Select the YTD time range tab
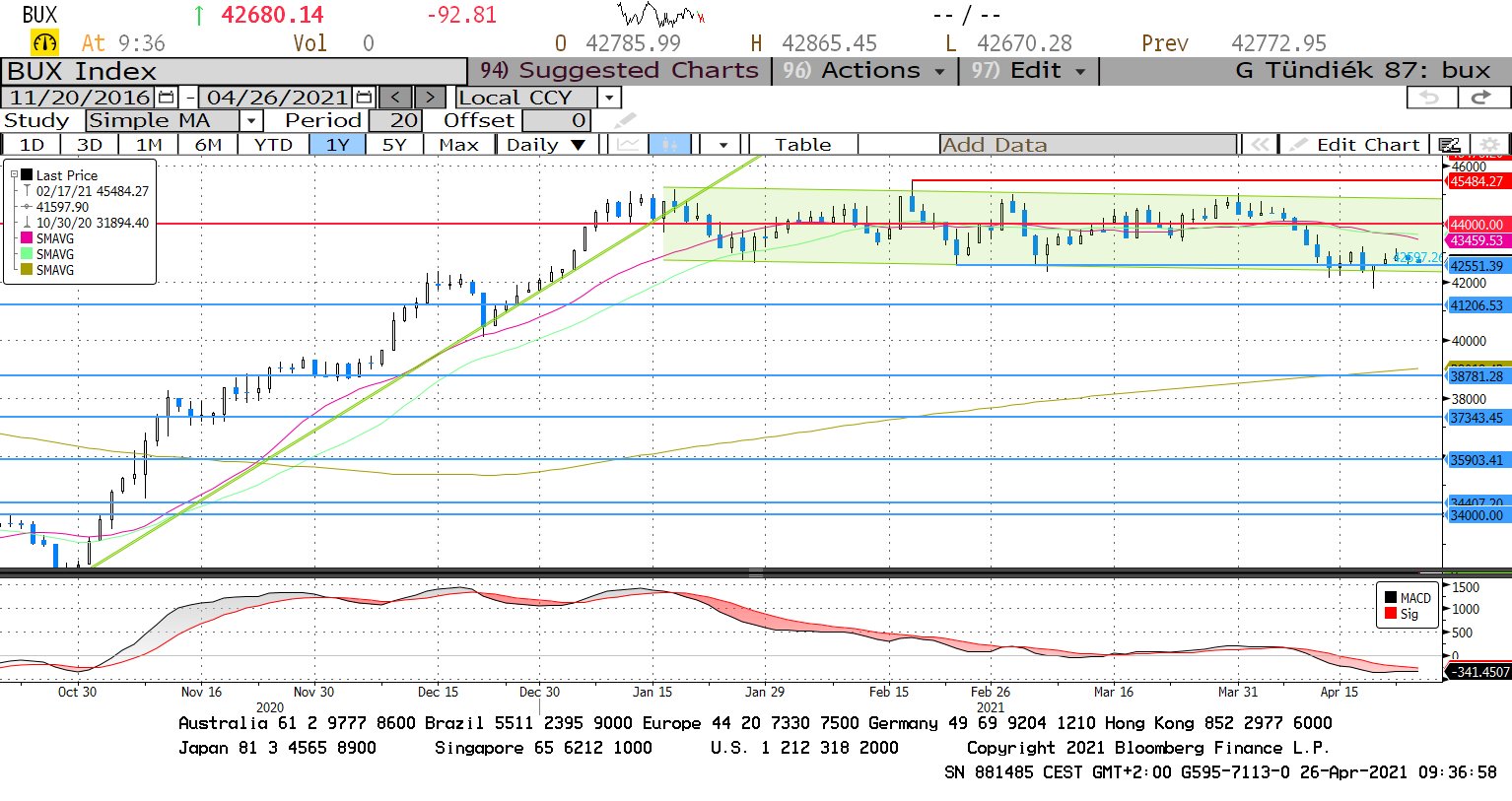 click(273, 145)
